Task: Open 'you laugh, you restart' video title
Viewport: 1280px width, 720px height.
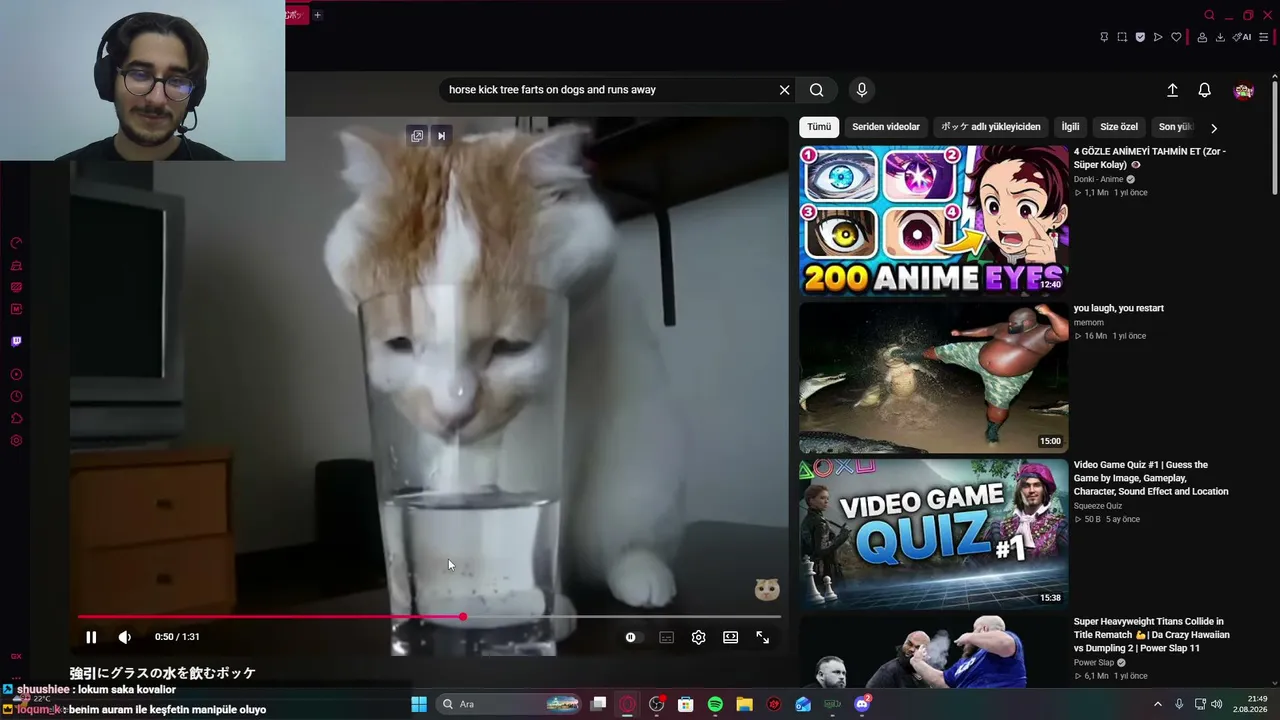Action: (x=1119, y=308)
